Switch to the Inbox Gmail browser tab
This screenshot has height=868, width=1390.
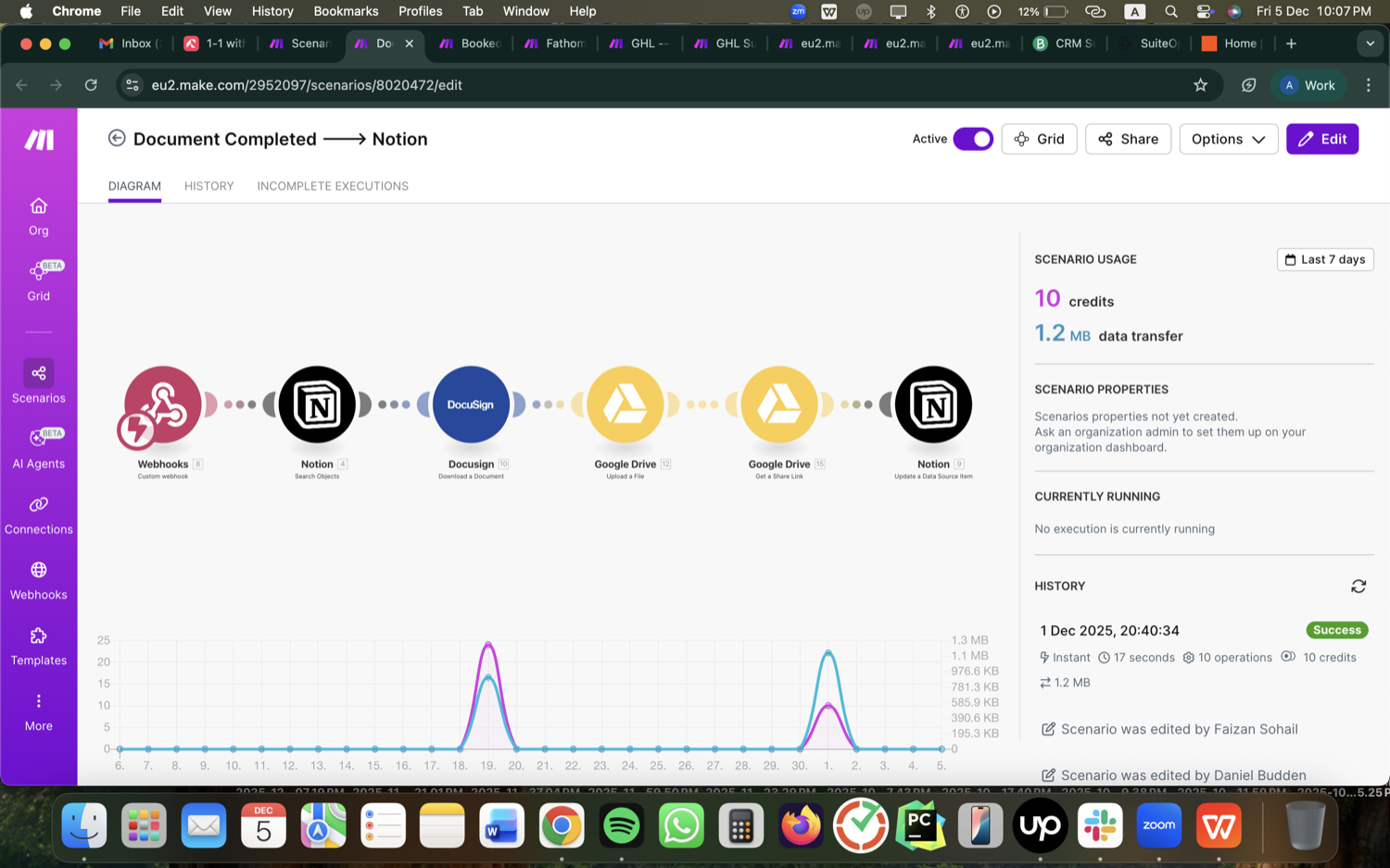click(130, 44)
